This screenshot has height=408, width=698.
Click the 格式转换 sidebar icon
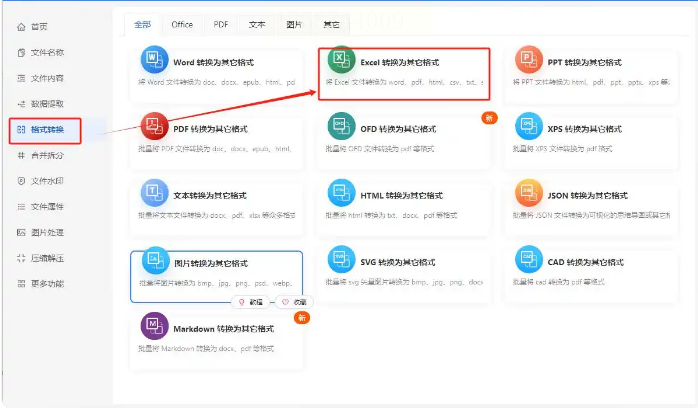point(21,129)
